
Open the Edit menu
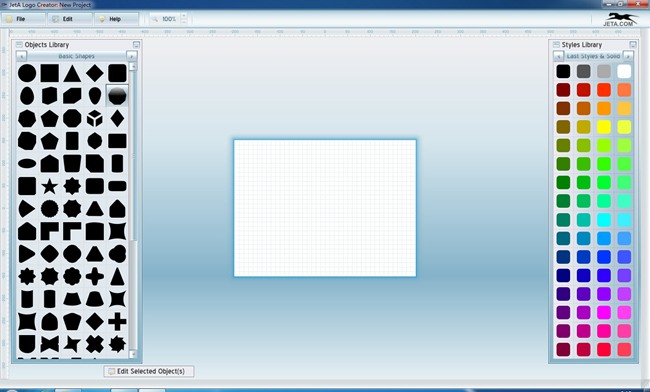point(70,19)
